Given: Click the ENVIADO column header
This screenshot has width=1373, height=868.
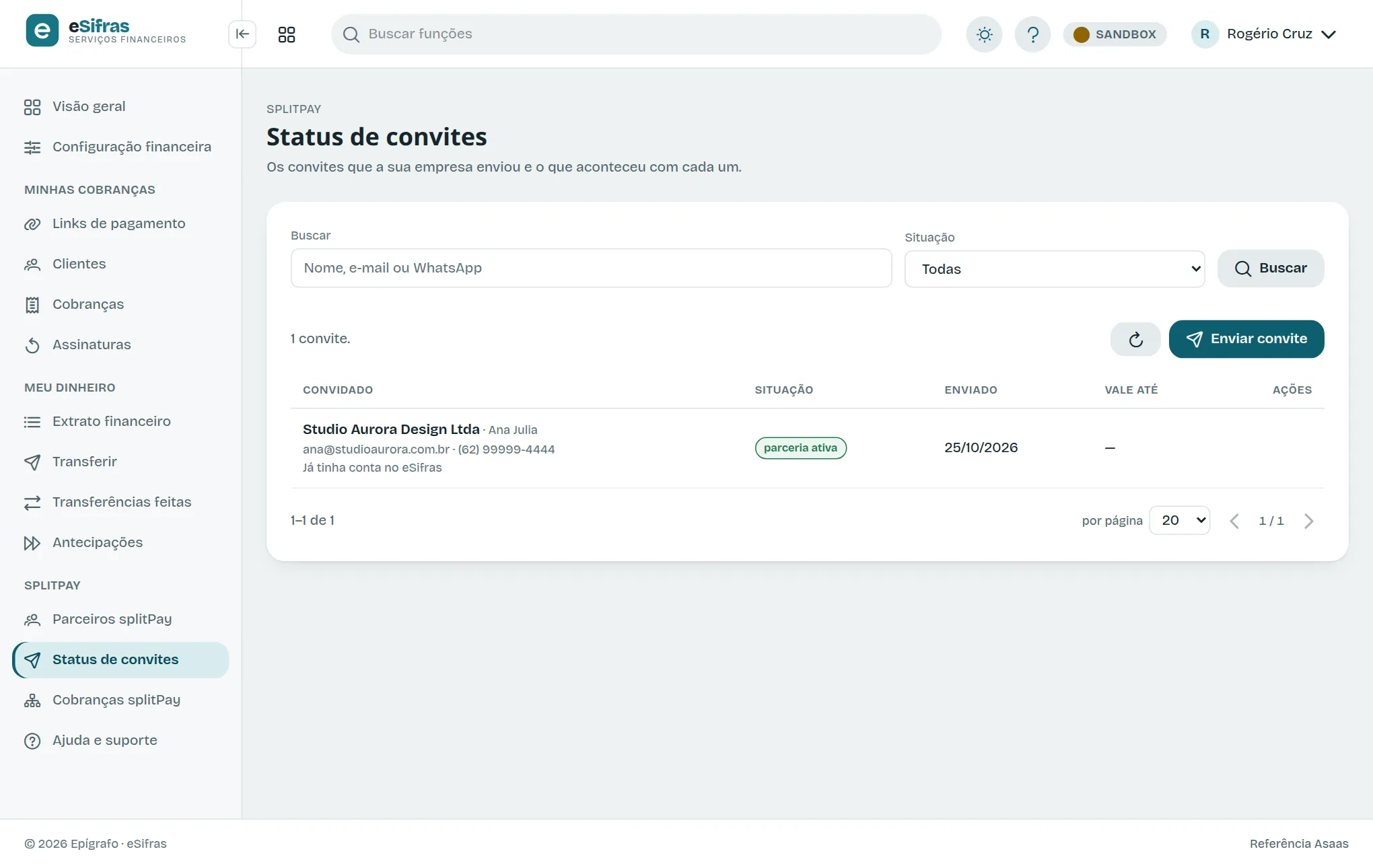Looking at the screenshot, I should pos(971,390).
